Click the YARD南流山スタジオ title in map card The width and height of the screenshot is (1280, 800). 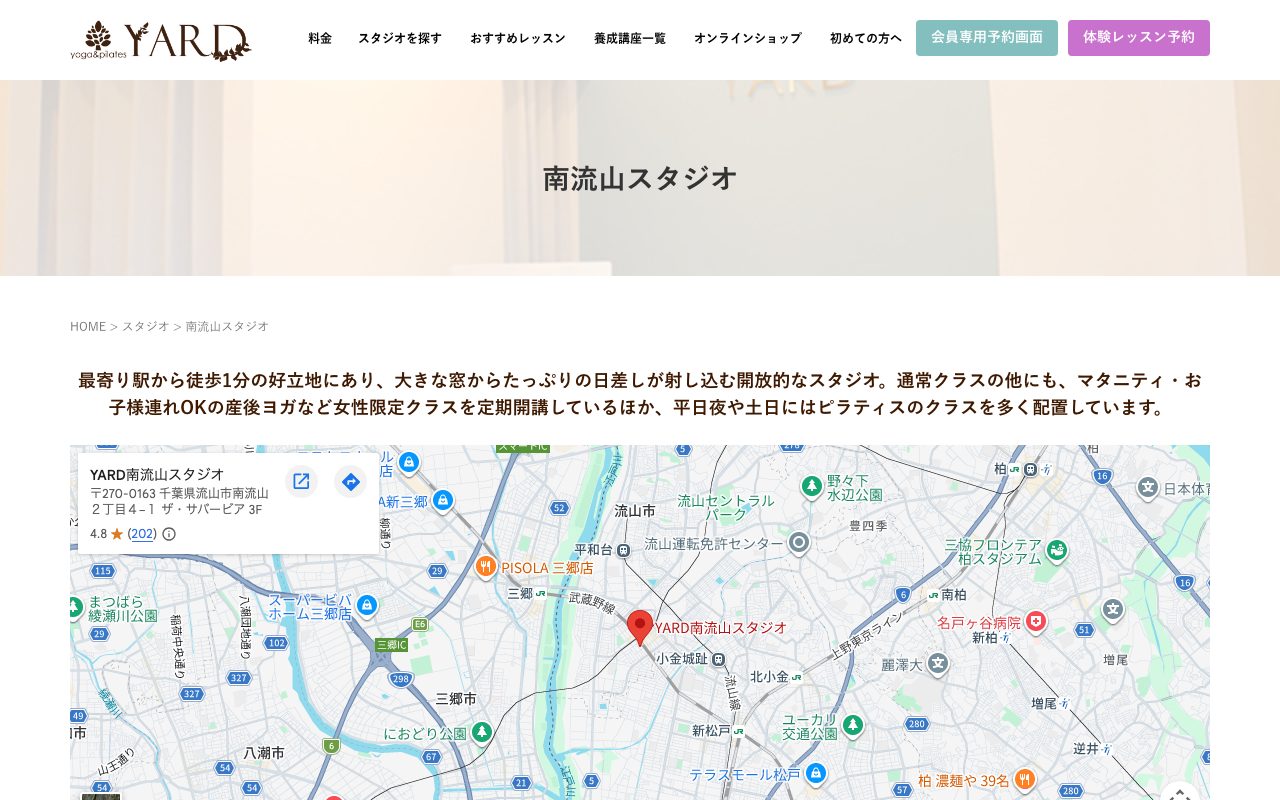click(157, 474)
